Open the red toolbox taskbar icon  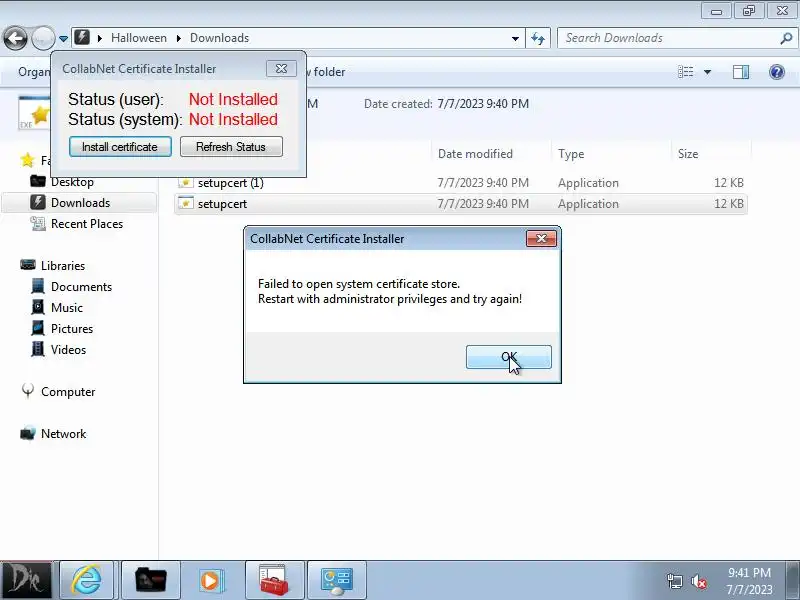pos(274,580)
